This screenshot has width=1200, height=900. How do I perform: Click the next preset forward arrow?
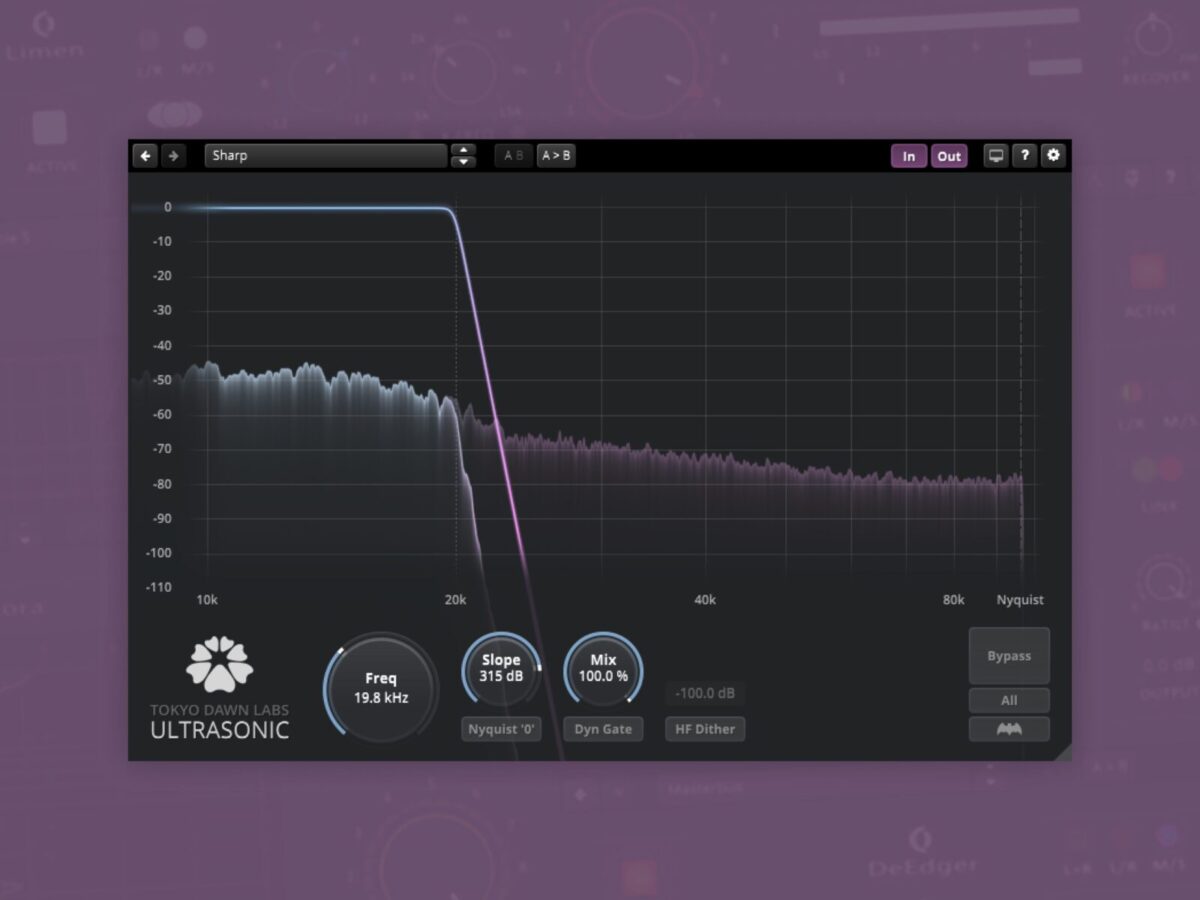point(174,156)
